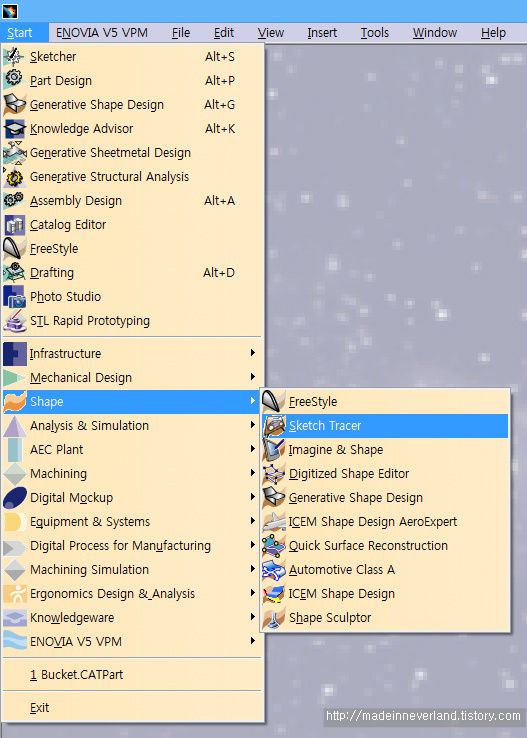
Task: Expand the Infrastructure submenu arrow
Action: pyautogui.click(x=253, y=353)
